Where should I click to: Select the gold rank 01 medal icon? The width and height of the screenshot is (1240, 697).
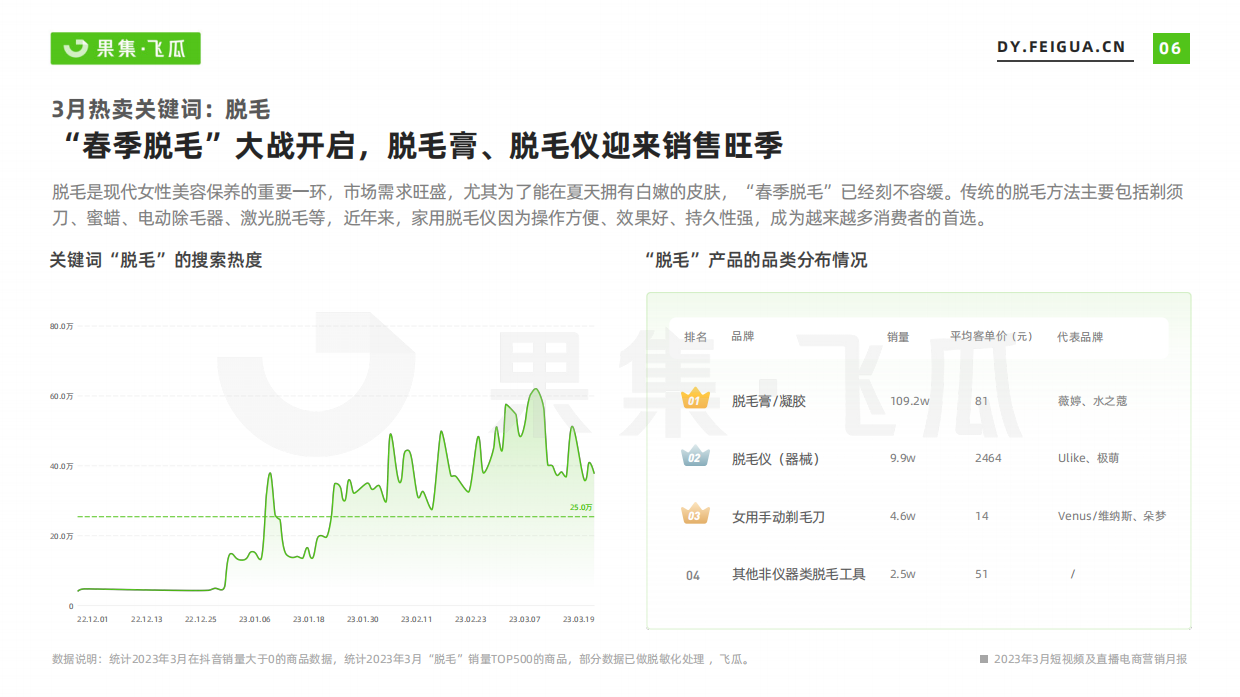pos(695,398)
